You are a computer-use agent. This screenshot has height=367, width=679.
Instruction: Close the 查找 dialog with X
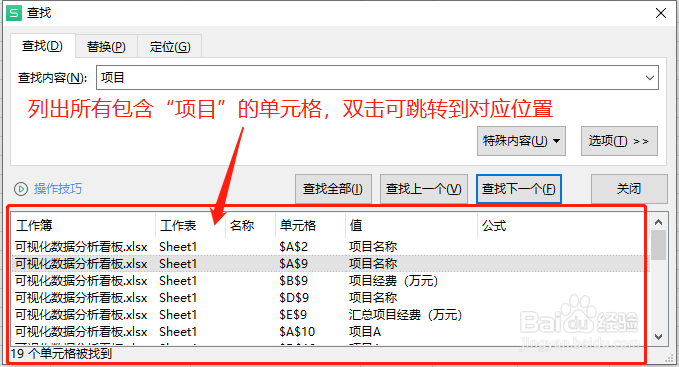[661, 13]
